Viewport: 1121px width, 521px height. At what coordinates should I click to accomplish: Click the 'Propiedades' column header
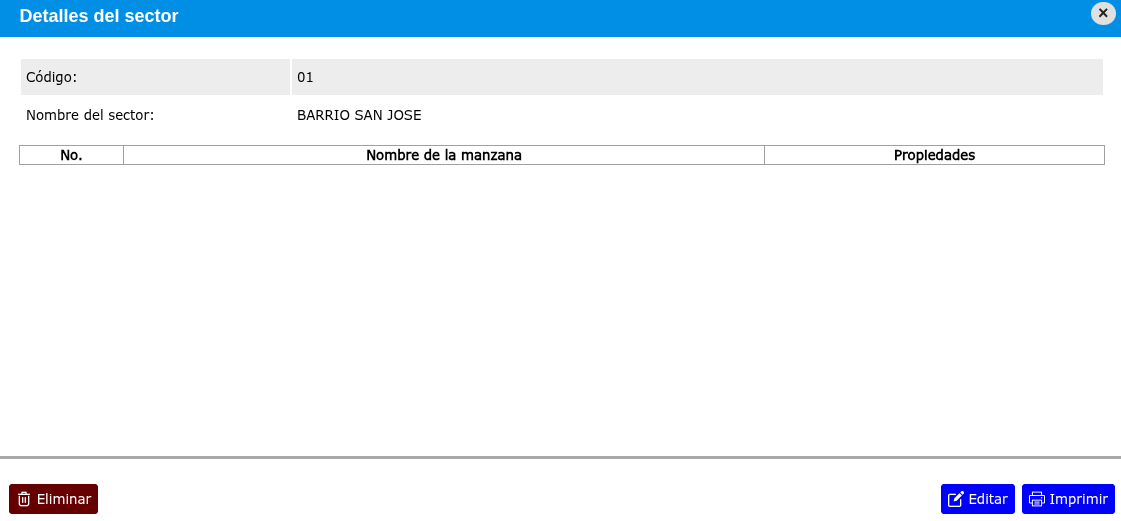tap(934, 155)
